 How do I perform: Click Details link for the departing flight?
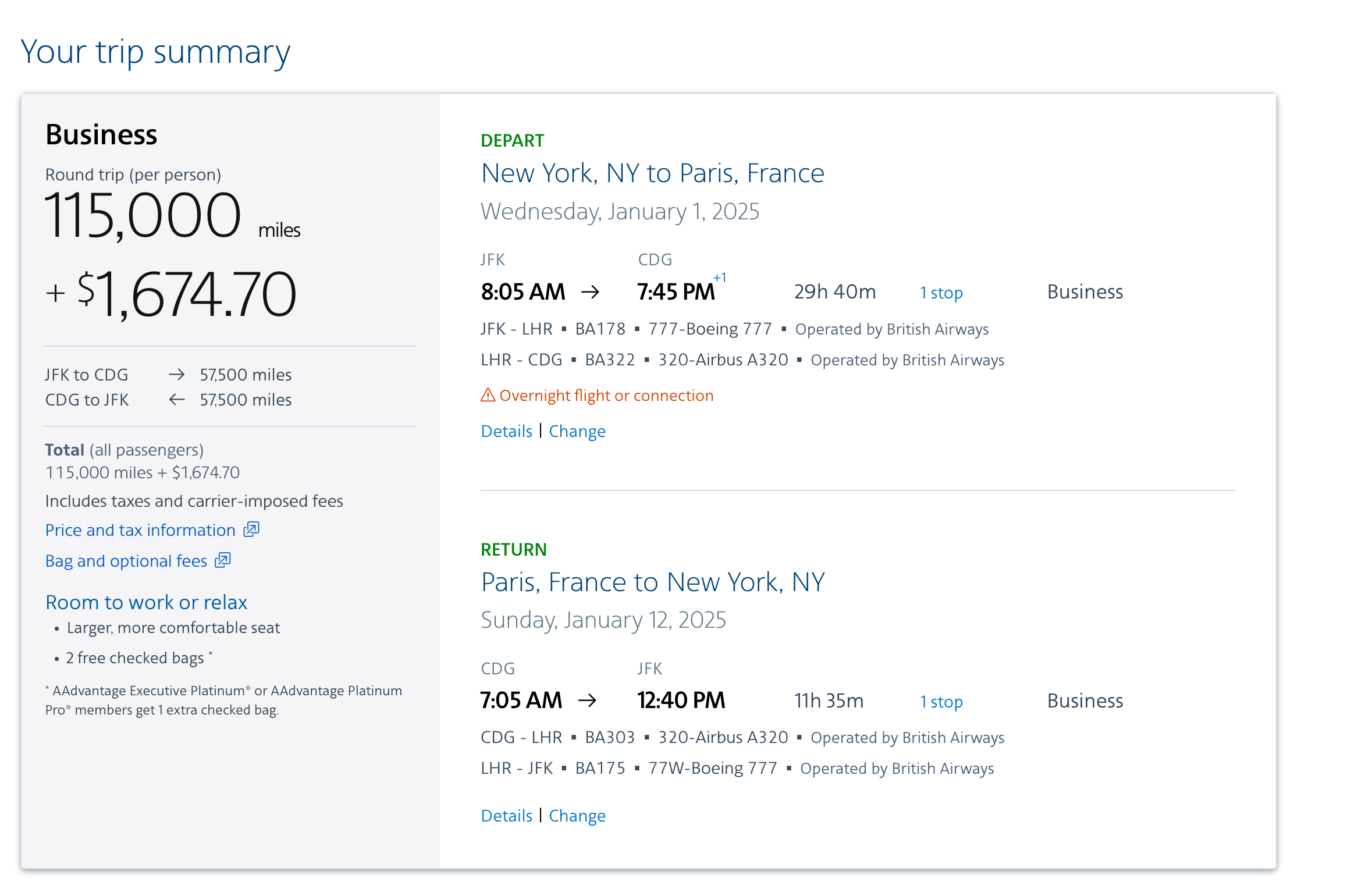505,432
